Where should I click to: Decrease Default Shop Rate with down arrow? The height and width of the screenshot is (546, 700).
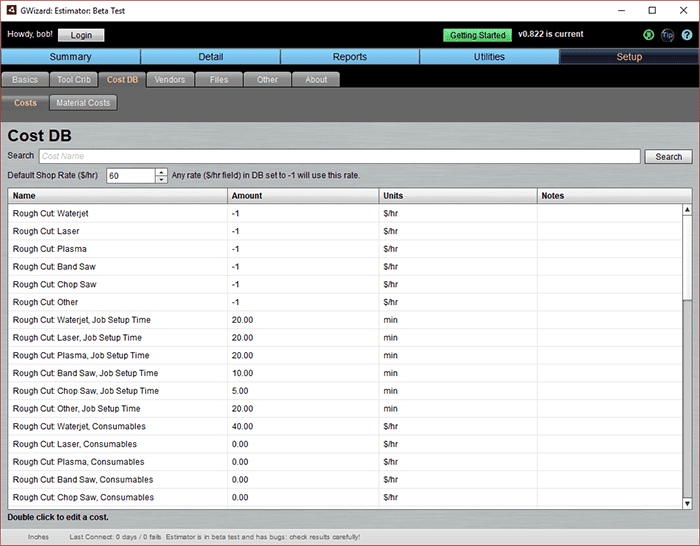coord(161,179)
